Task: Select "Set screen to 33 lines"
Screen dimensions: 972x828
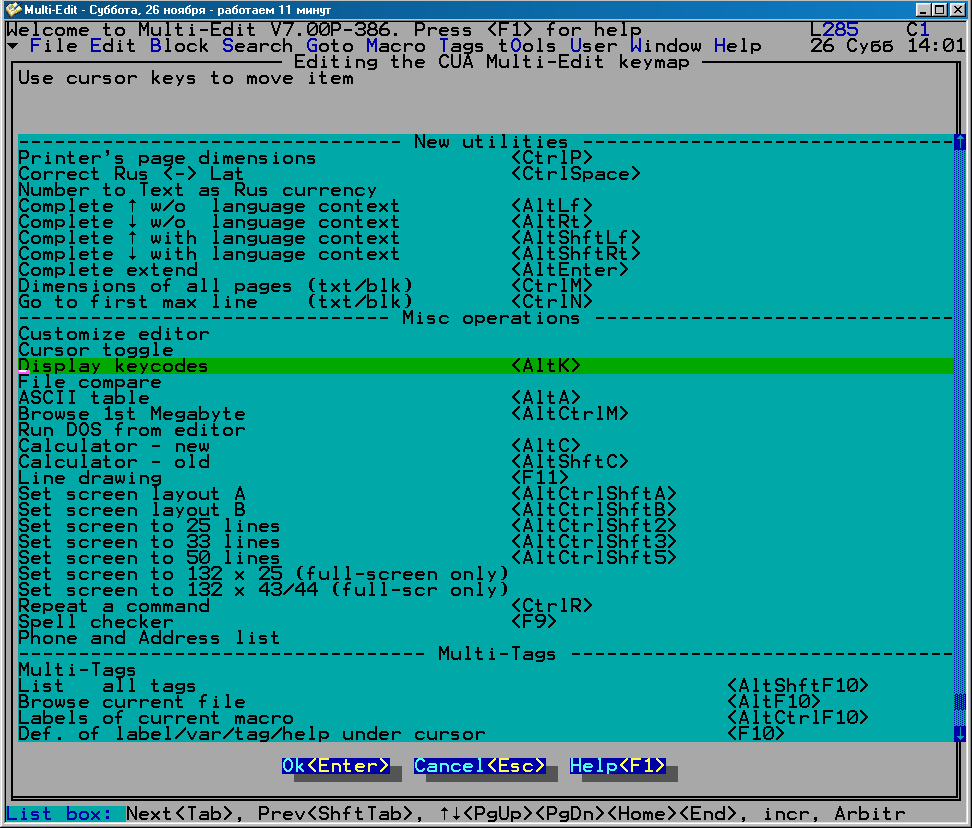Action: (x=485, y=543)
